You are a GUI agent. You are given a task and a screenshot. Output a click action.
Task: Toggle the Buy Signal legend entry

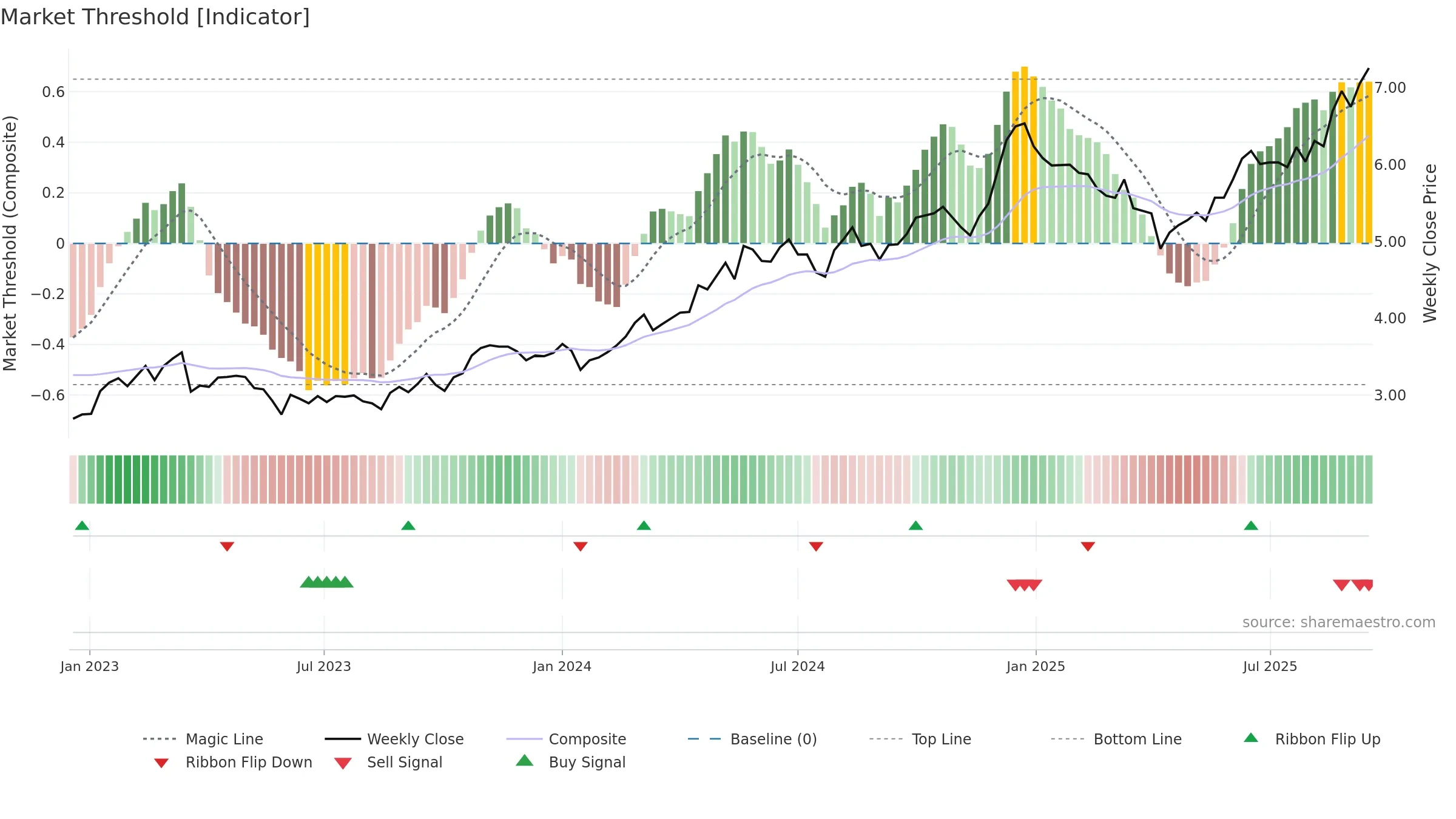coord(570,762)
